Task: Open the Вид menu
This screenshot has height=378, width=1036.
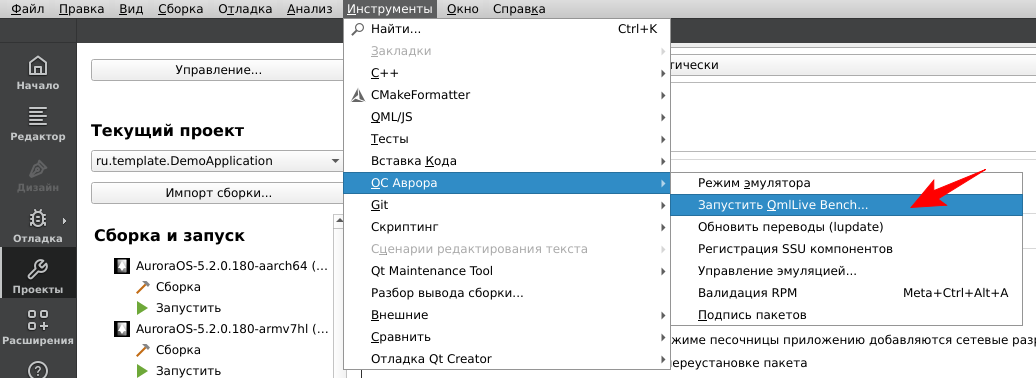Action: pyautogui.click(x=131, y=9)
